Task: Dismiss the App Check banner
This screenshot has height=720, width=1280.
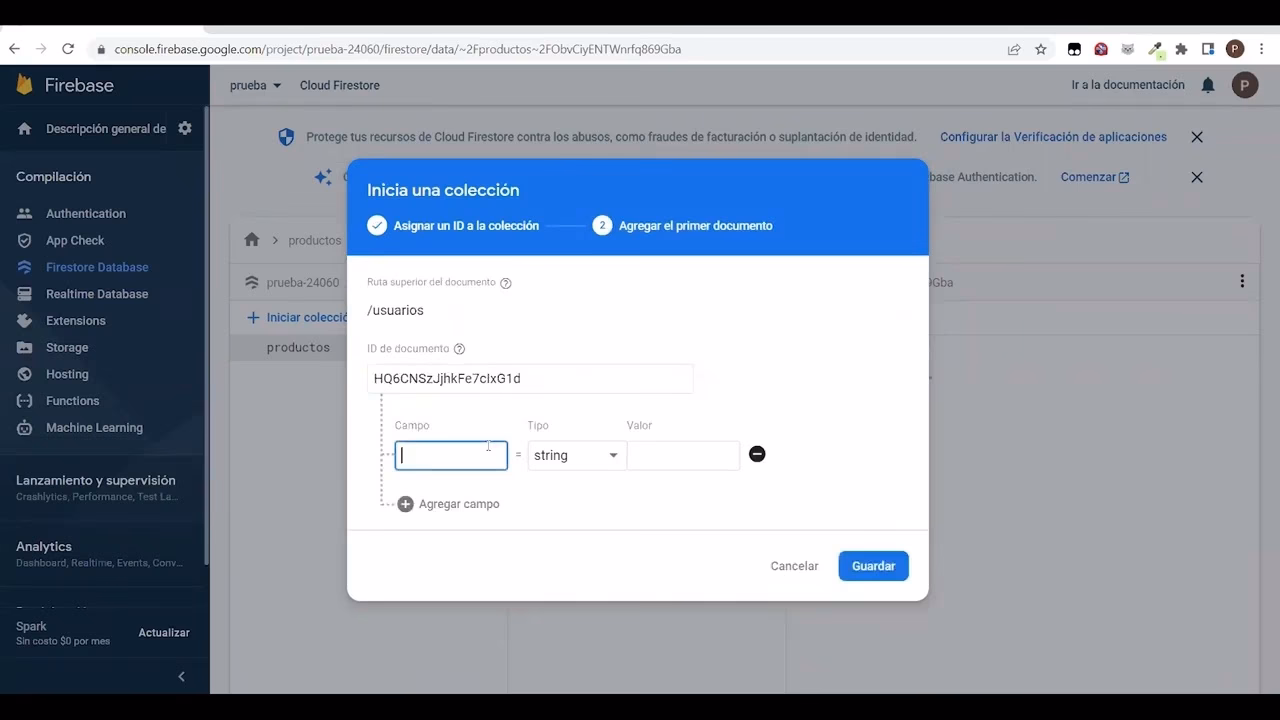Action: click(x=1197, y=137)
